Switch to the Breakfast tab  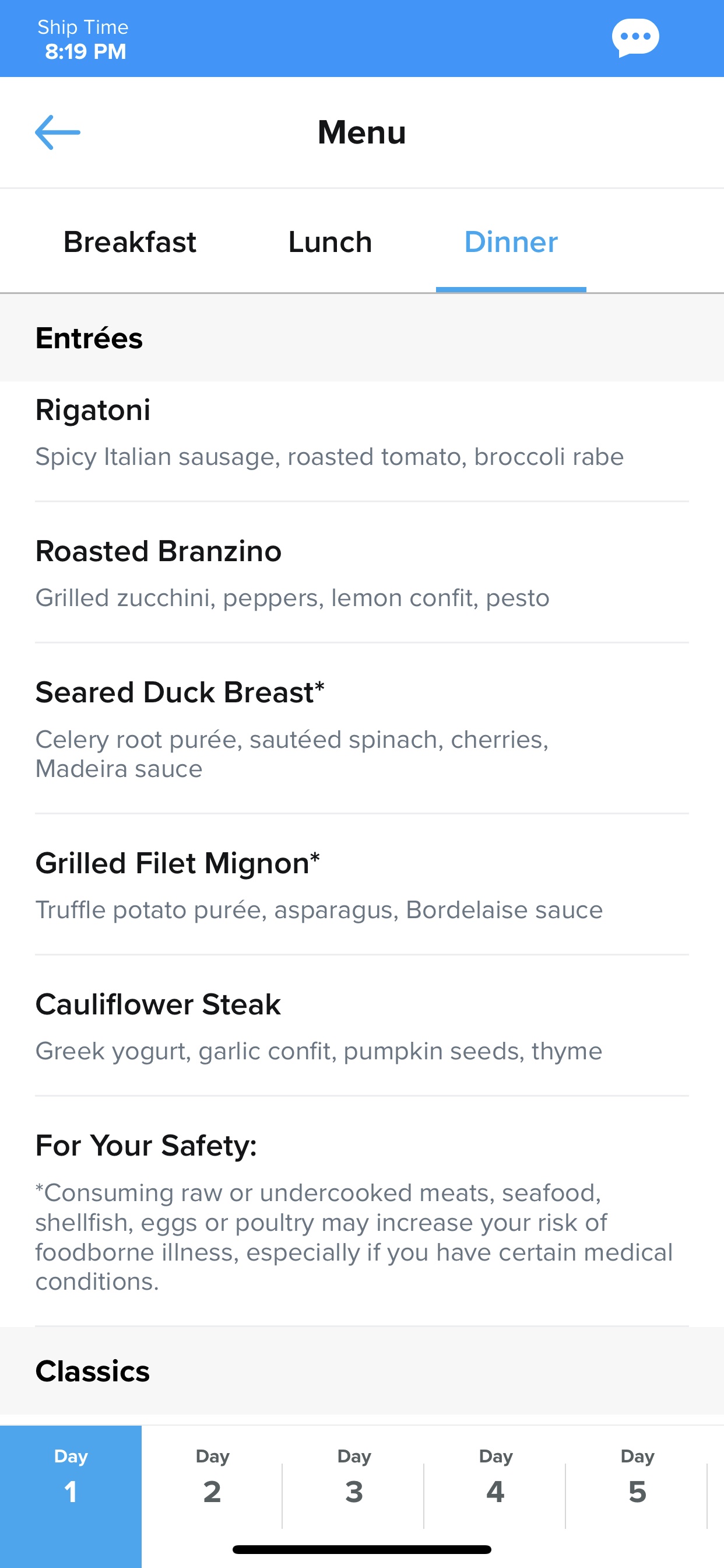(x=129, y=242)
